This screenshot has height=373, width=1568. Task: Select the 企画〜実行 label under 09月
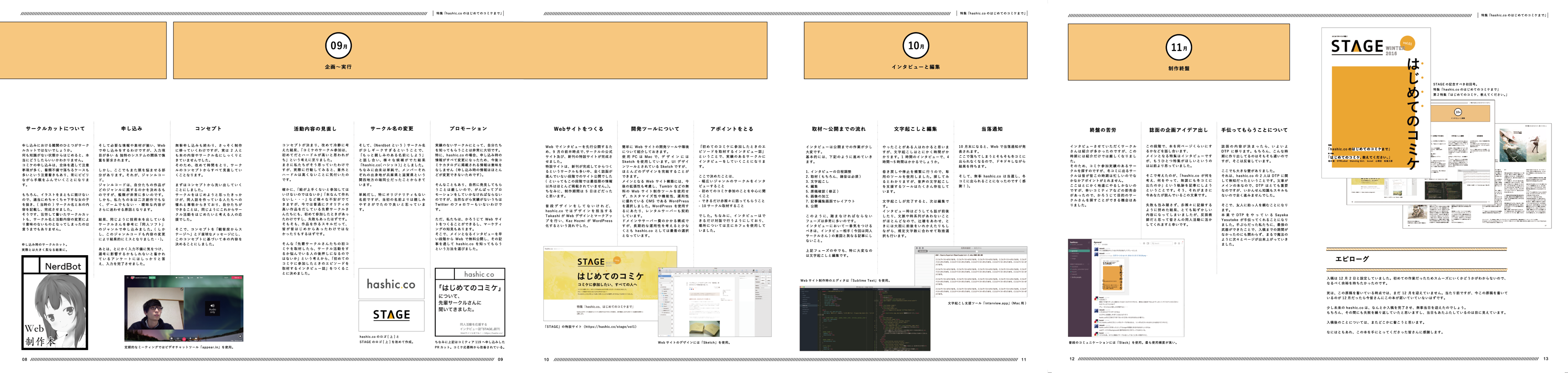pos(338,67)
